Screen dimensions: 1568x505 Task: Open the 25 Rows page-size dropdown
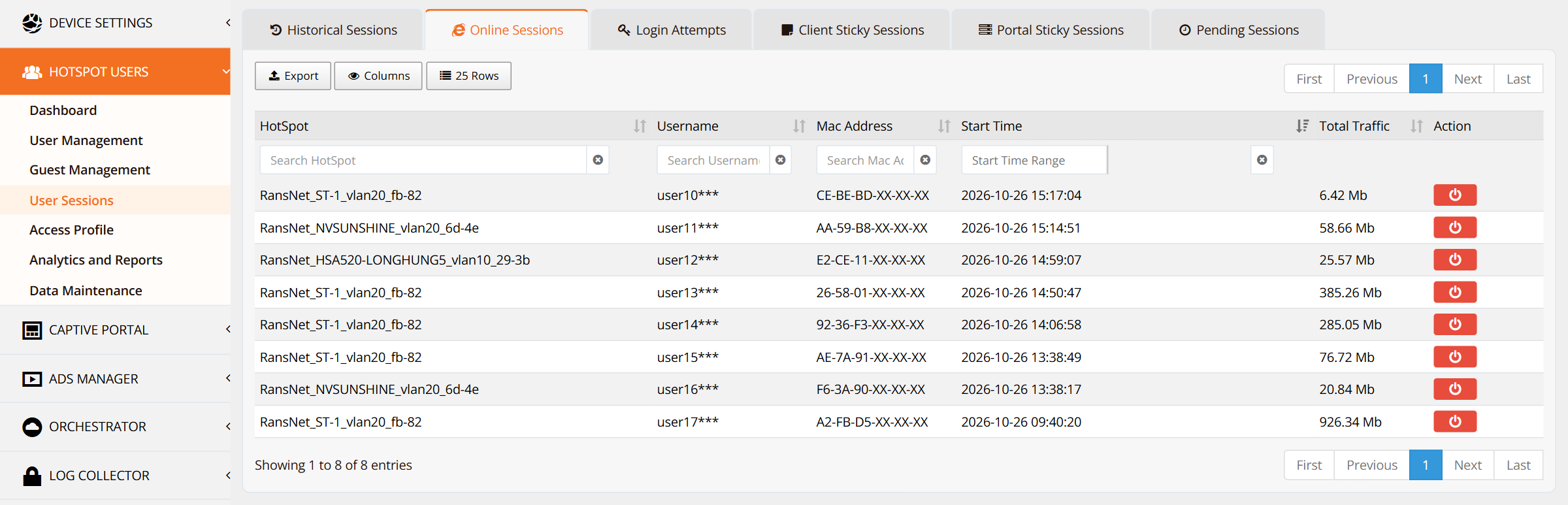point(468,76)
